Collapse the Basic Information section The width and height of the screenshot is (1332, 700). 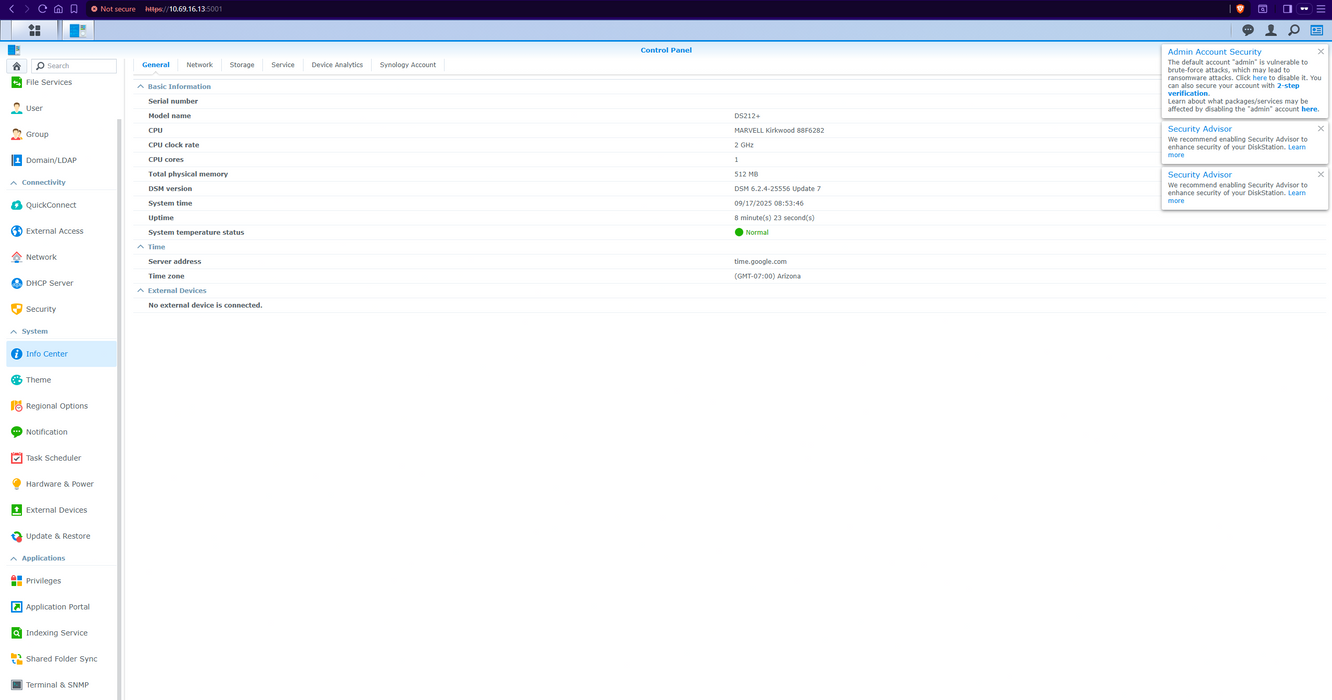(x=140, y=87)
